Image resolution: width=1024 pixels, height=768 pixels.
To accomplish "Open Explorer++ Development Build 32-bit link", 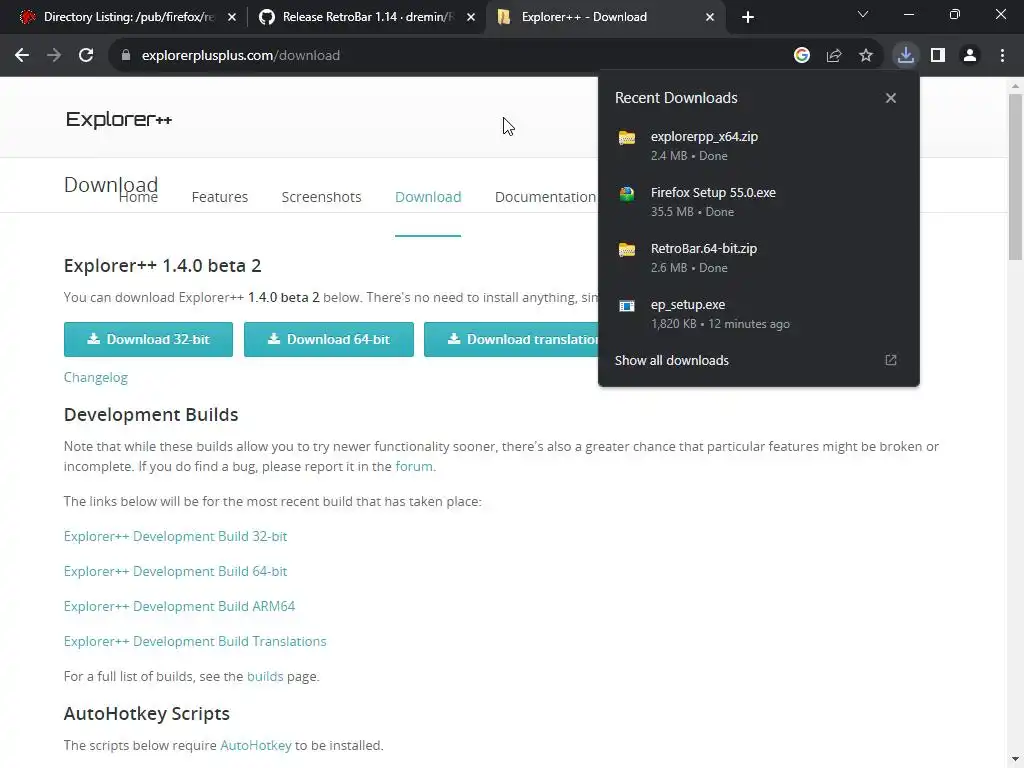I will tap(175, 536).
